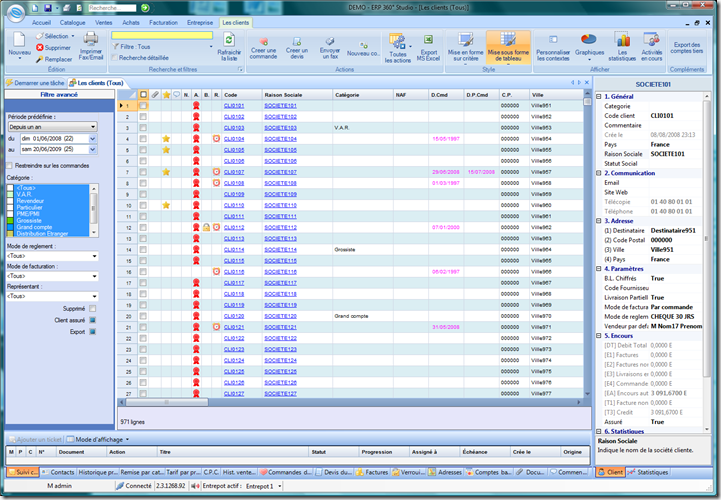
Task: Open company link SOCIETE112
Action: (280, 227)
